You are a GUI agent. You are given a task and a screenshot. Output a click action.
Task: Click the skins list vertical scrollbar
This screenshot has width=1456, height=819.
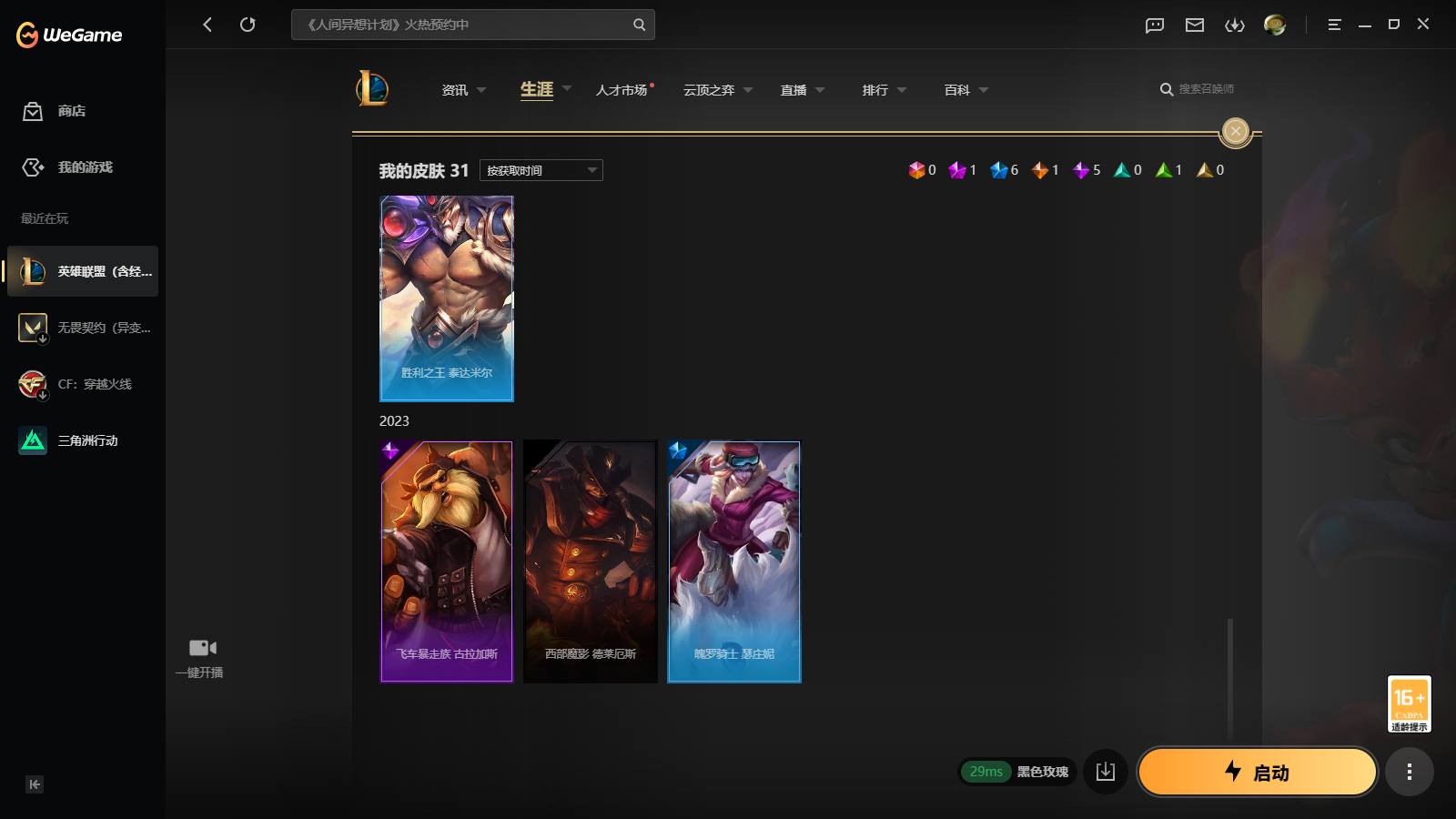click(x=1230, y=678)
